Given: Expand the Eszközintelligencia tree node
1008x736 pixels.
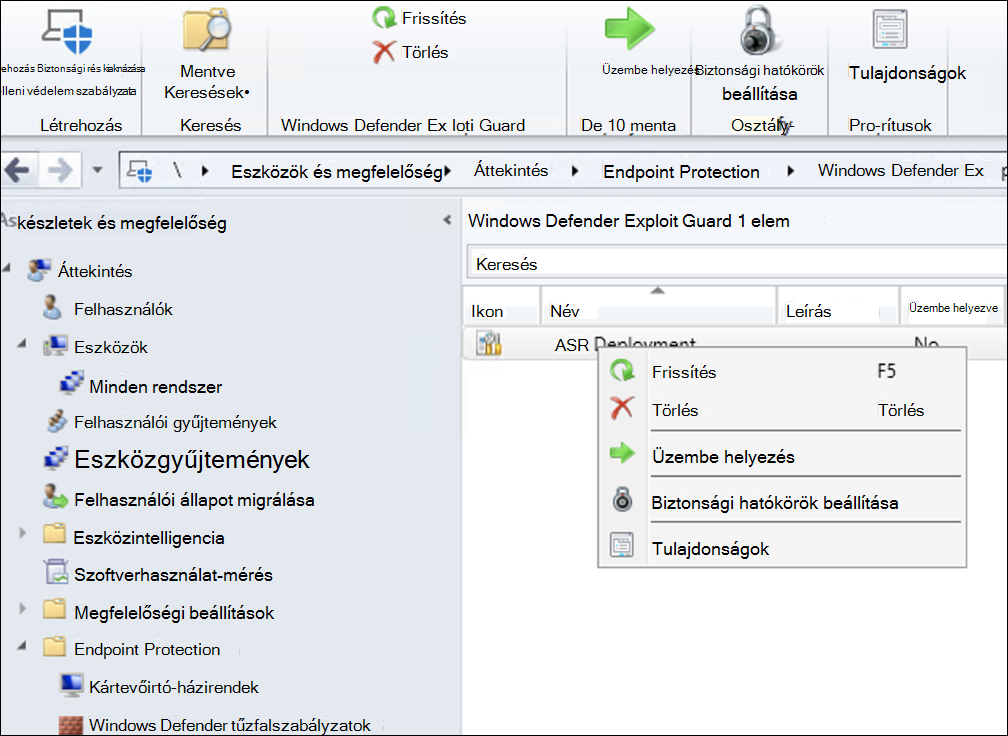Looking at the screenshot, I should [x=22, y=533].
